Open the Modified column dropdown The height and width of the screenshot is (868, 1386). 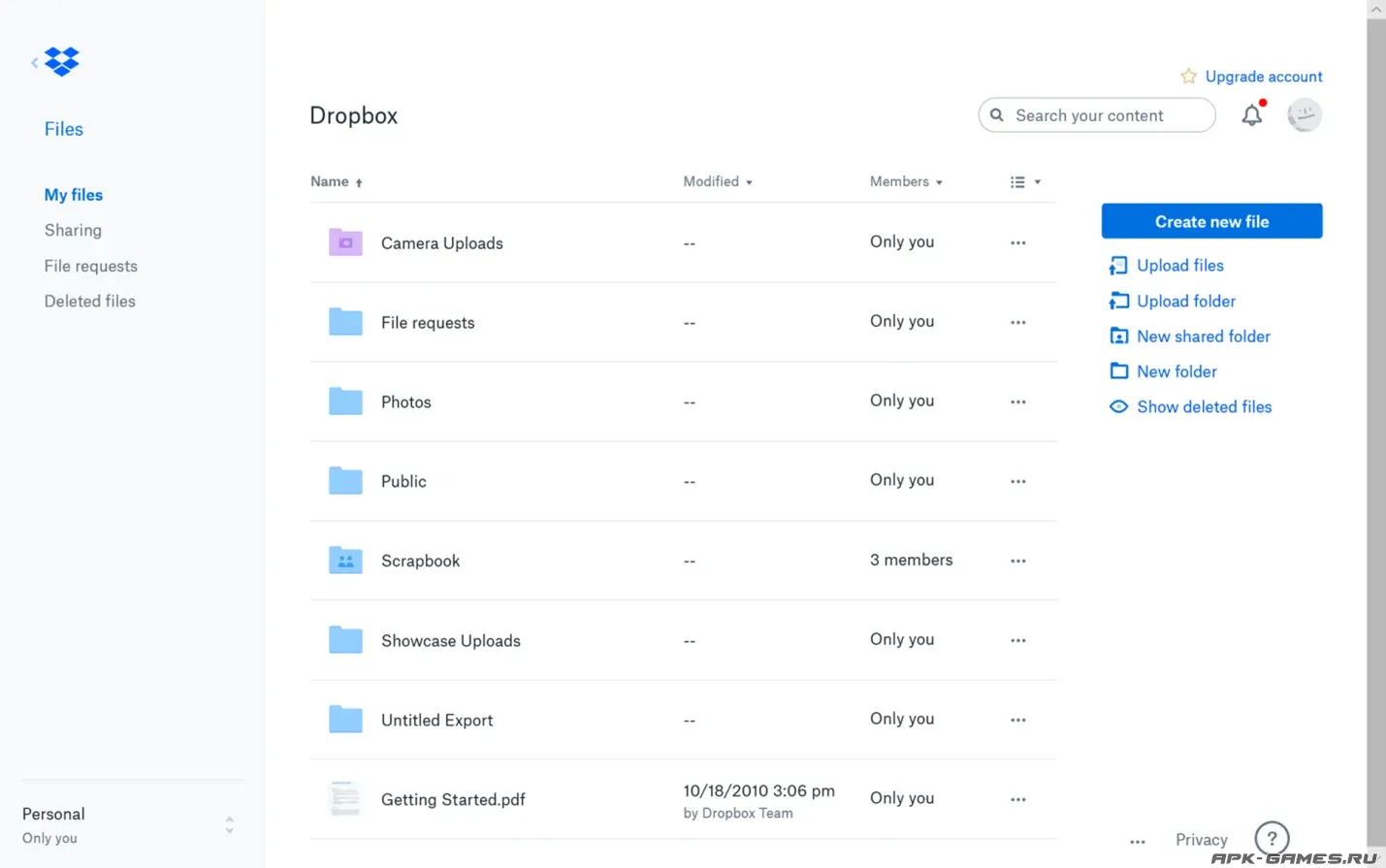pyautogui.click(x=718, y=181)
